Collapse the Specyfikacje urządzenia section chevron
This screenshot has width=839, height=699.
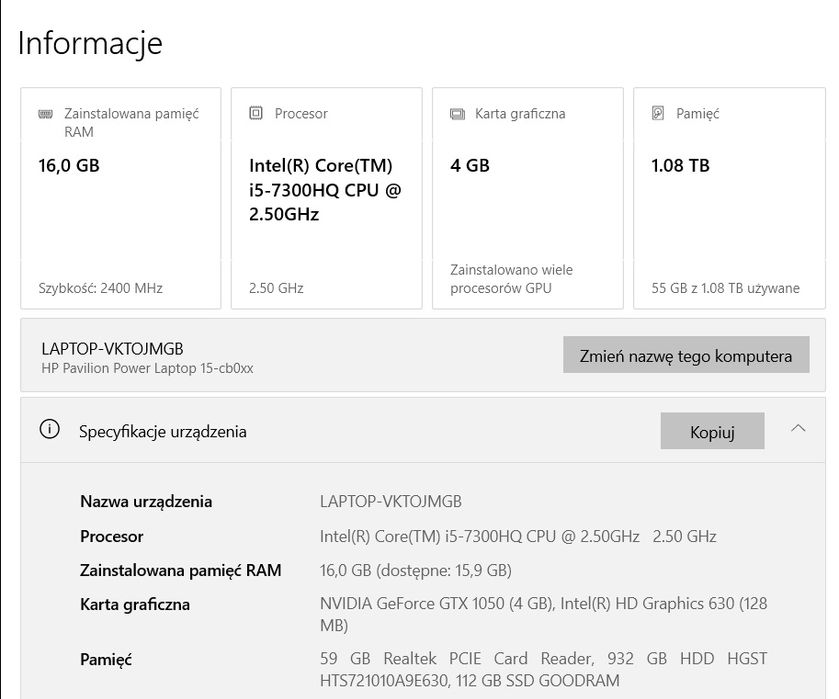coord(798,428)
